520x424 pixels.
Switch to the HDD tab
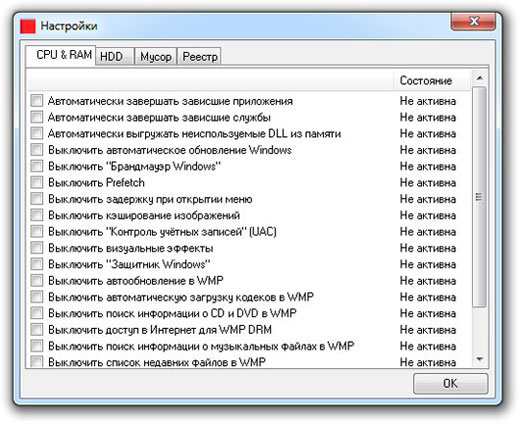(114, 56)
